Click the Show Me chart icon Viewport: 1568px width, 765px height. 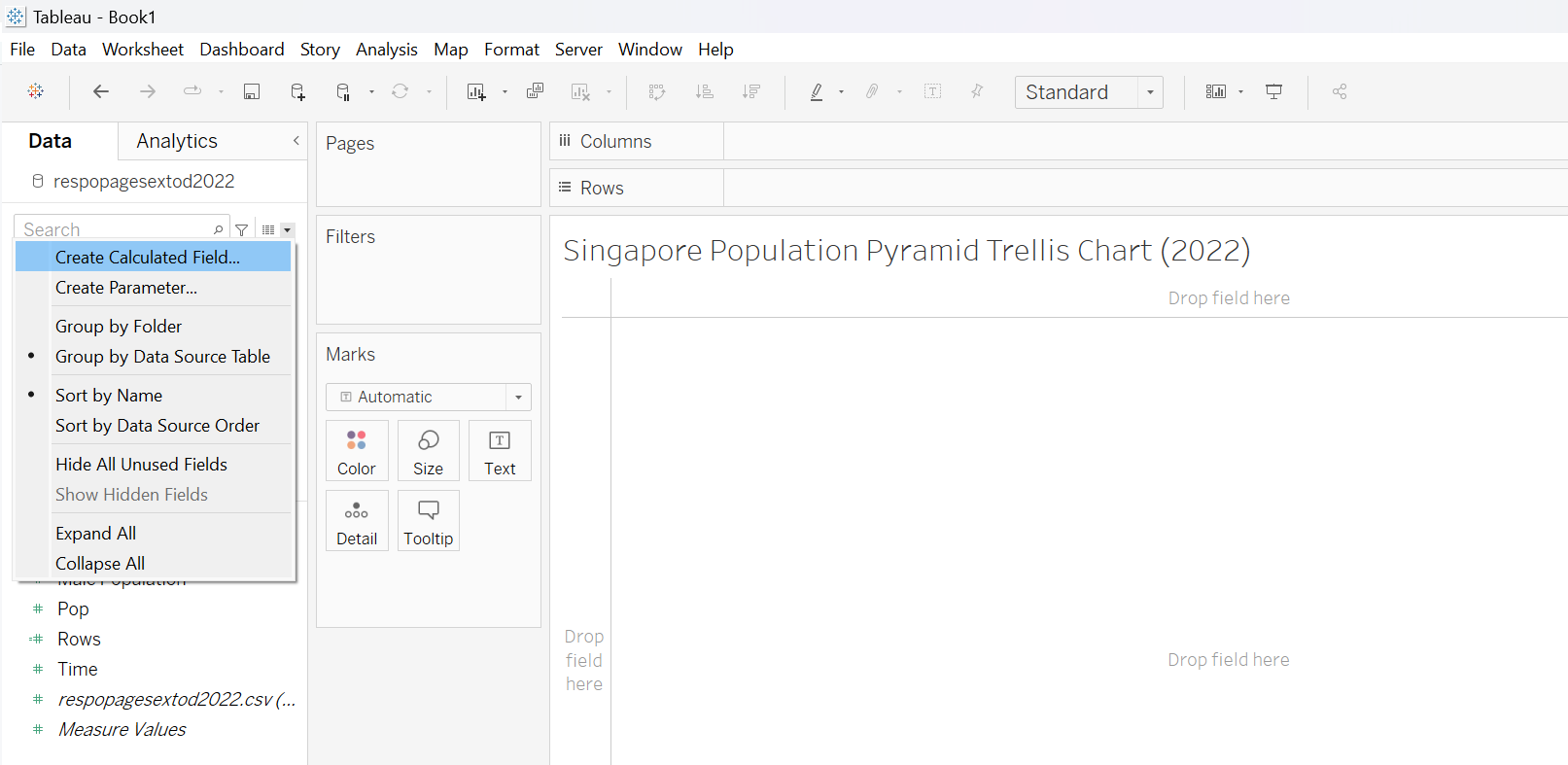1215,91
